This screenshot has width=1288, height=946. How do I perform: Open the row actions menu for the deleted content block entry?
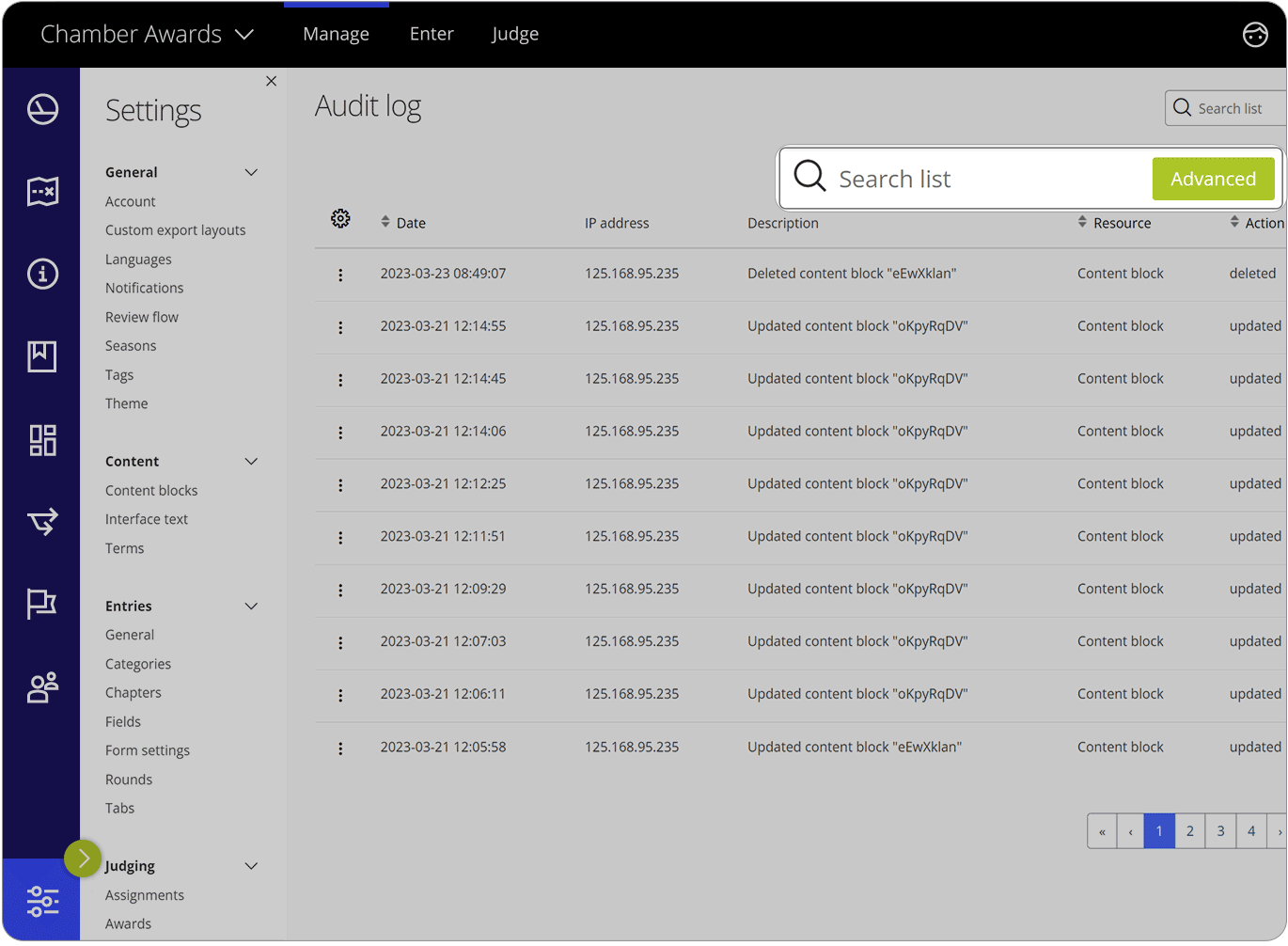(340, 274)
